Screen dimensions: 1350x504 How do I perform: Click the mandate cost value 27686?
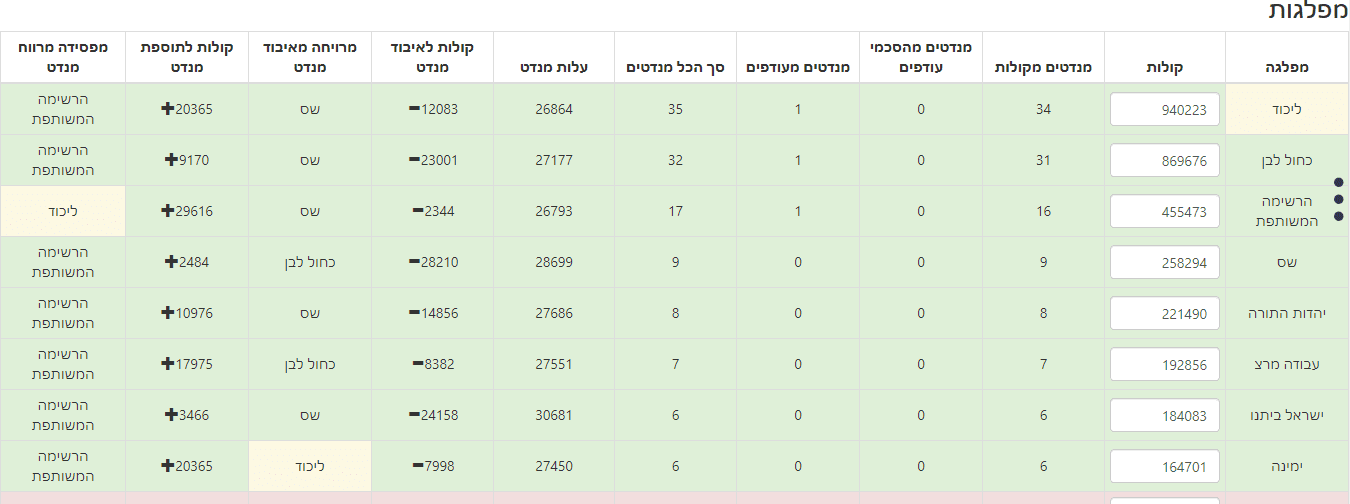point(554,313)
